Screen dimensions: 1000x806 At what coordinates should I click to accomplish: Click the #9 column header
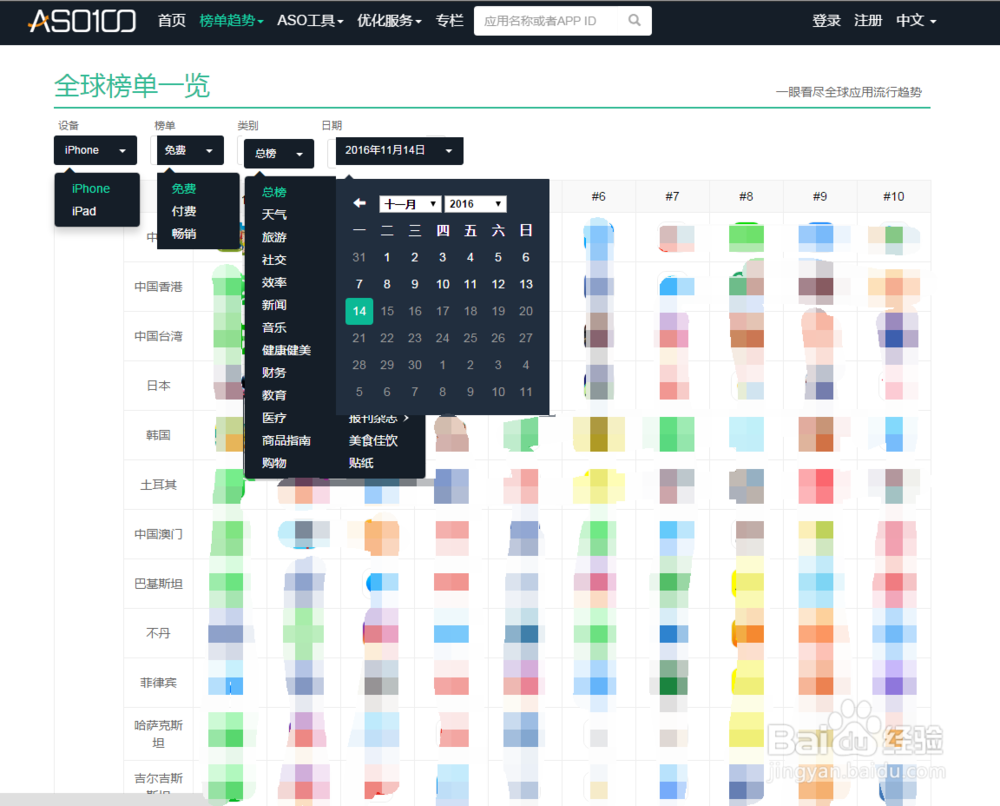point(820,196)
